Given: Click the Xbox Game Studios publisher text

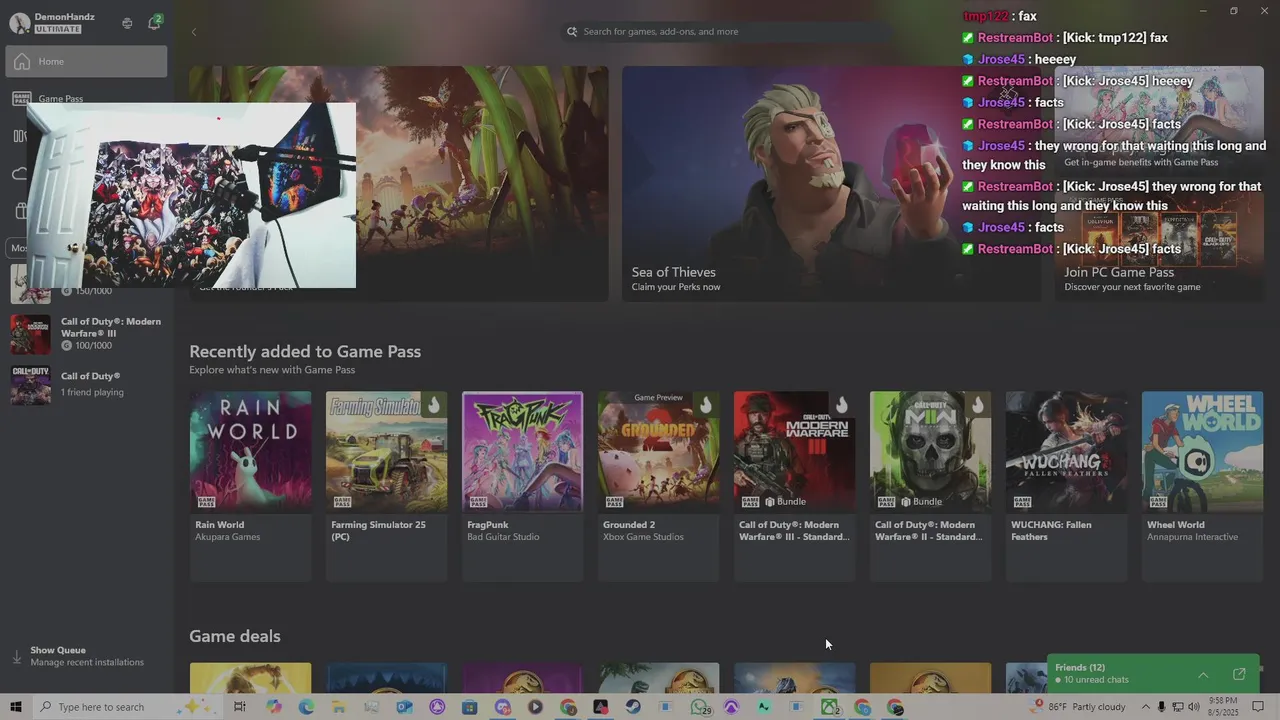Looking at the screenshot, I should pyautogui.click(x=643, y=537).
